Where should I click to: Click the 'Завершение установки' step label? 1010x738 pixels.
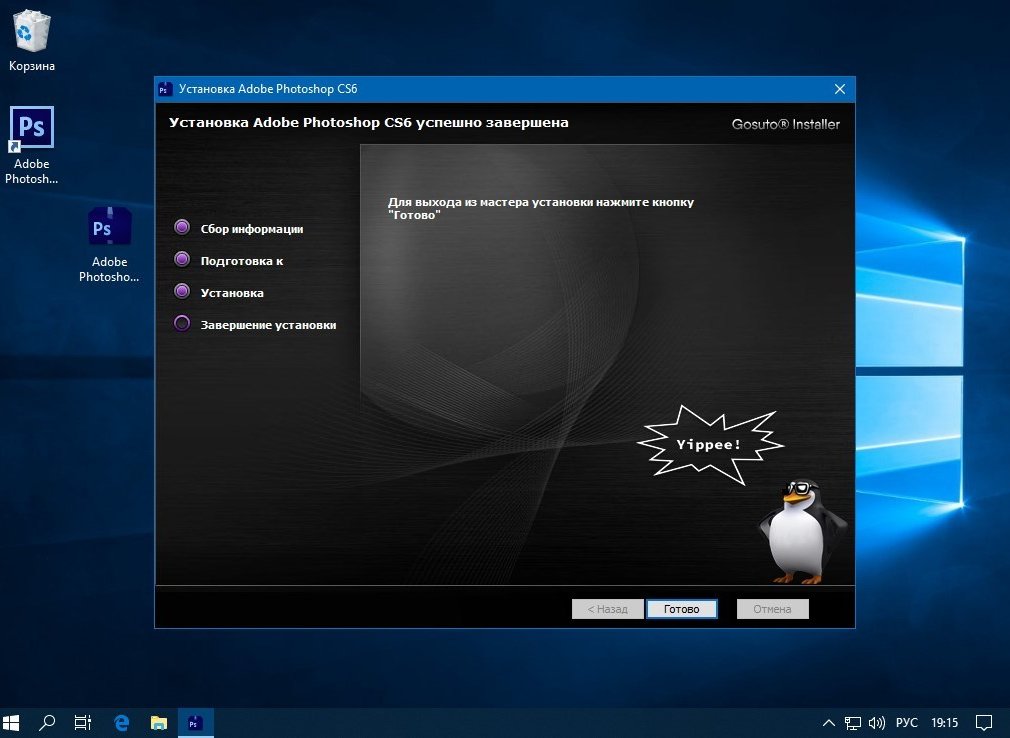(268, 325)
